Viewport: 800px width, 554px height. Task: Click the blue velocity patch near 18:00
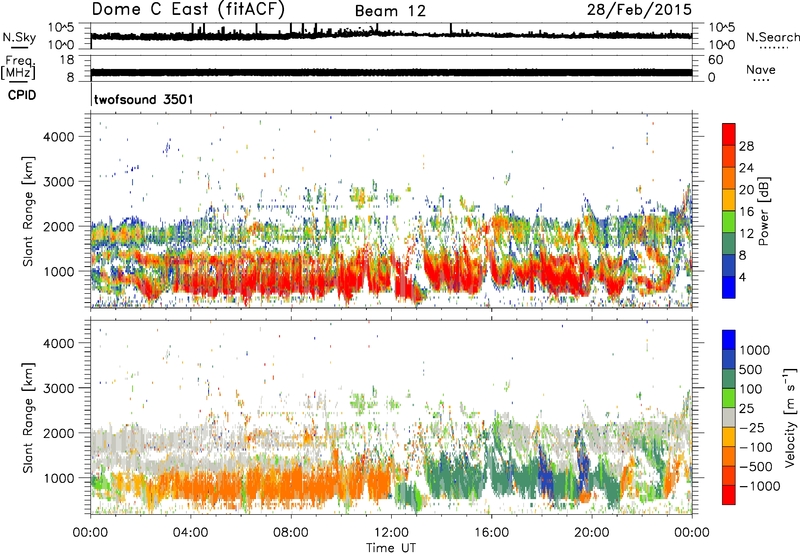pos(546,475)
